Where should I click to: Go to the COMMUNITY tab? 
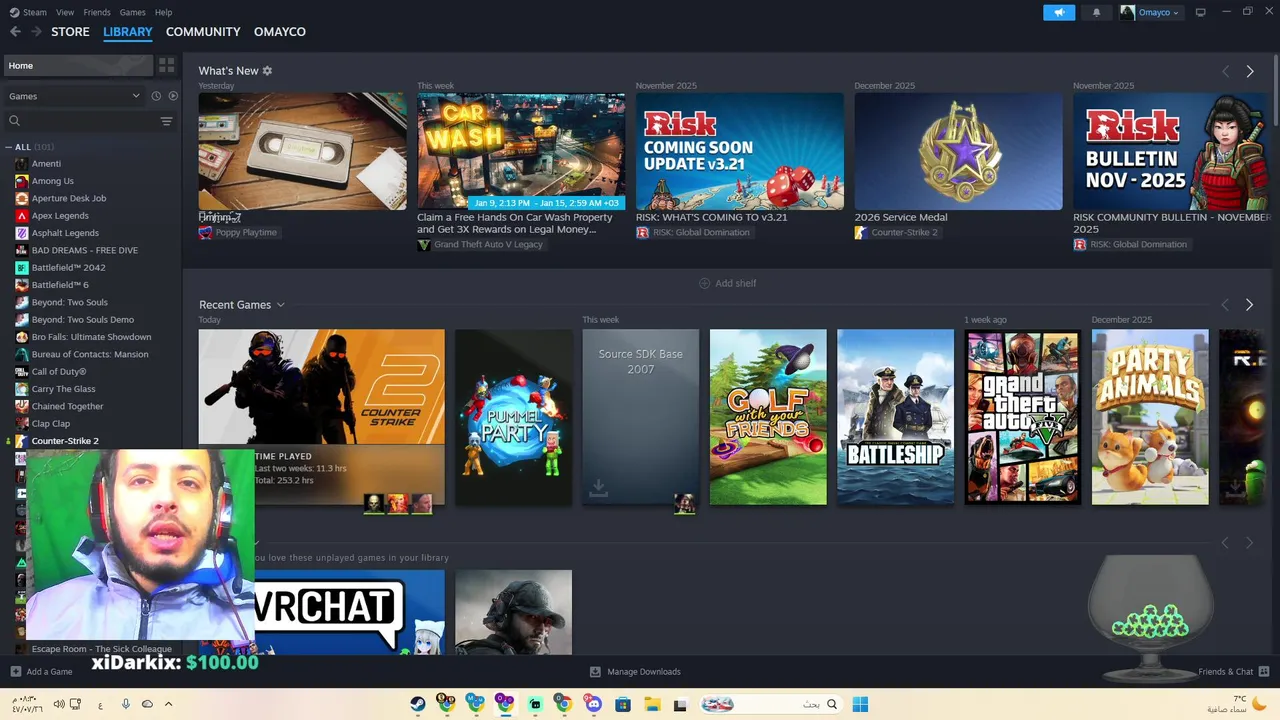click(203, 32)
